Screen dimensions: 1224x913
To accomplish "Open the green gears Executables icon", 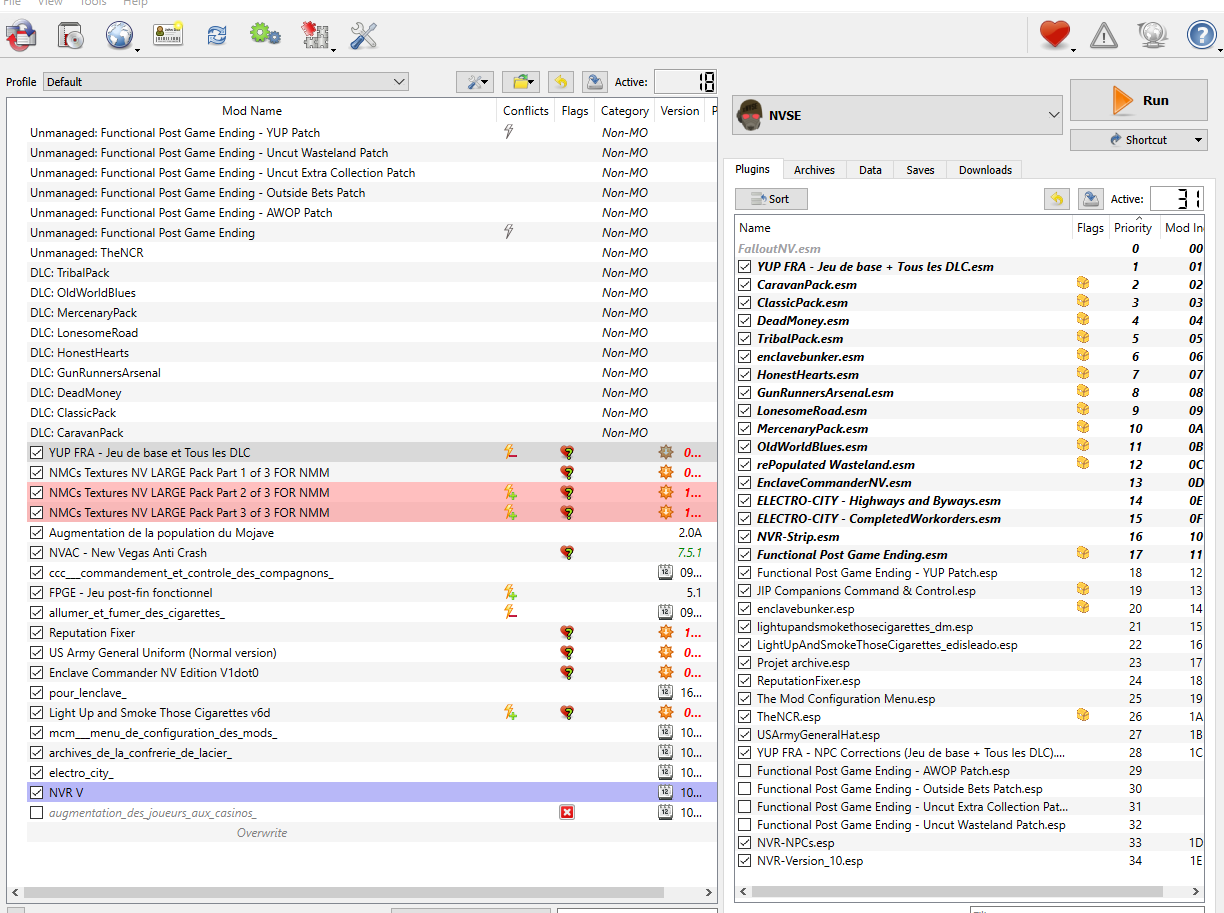I will click(265, 36).
